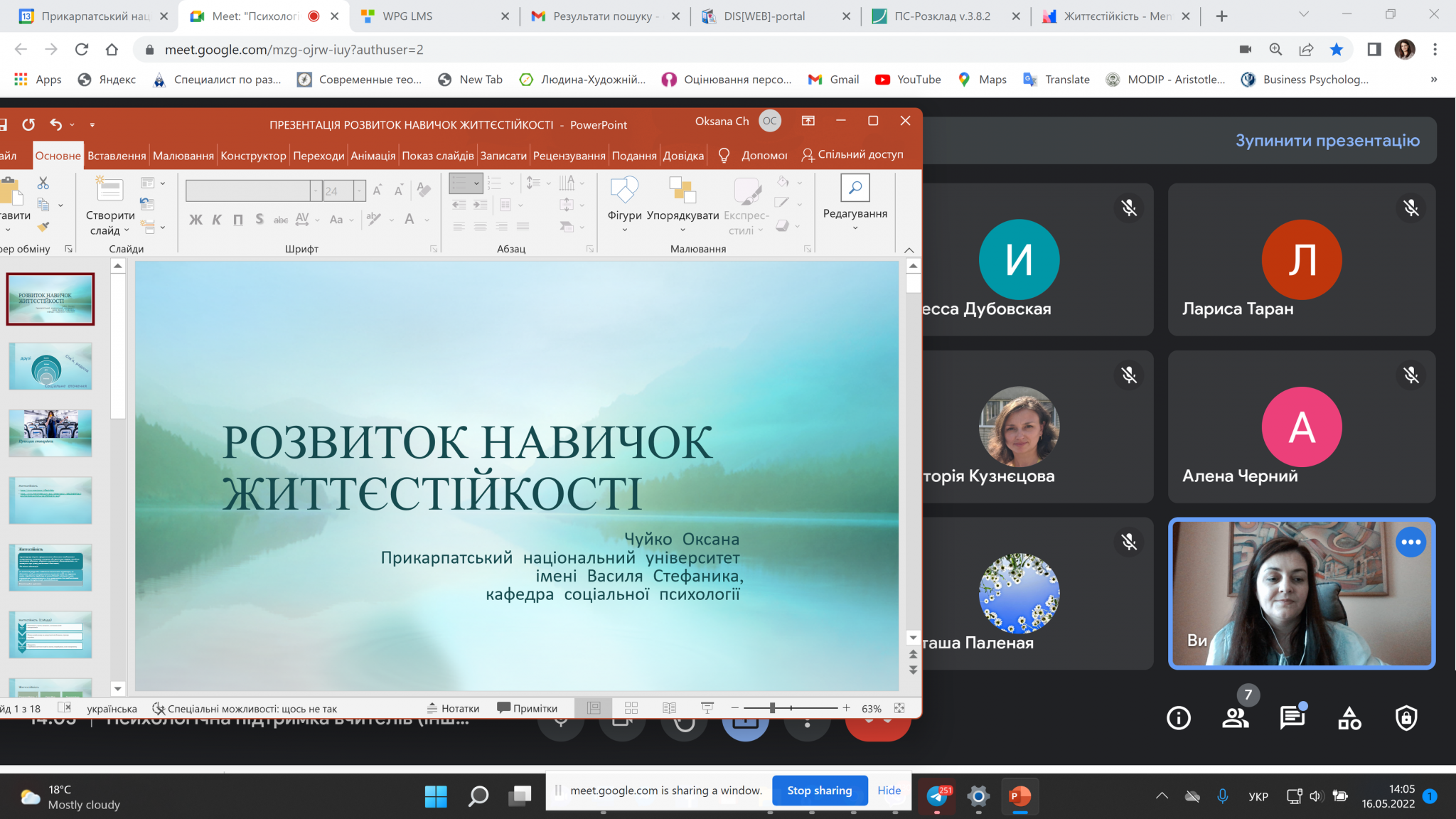
Task: Bookmark this page star icon
Action: click(x=1337, y=49)
